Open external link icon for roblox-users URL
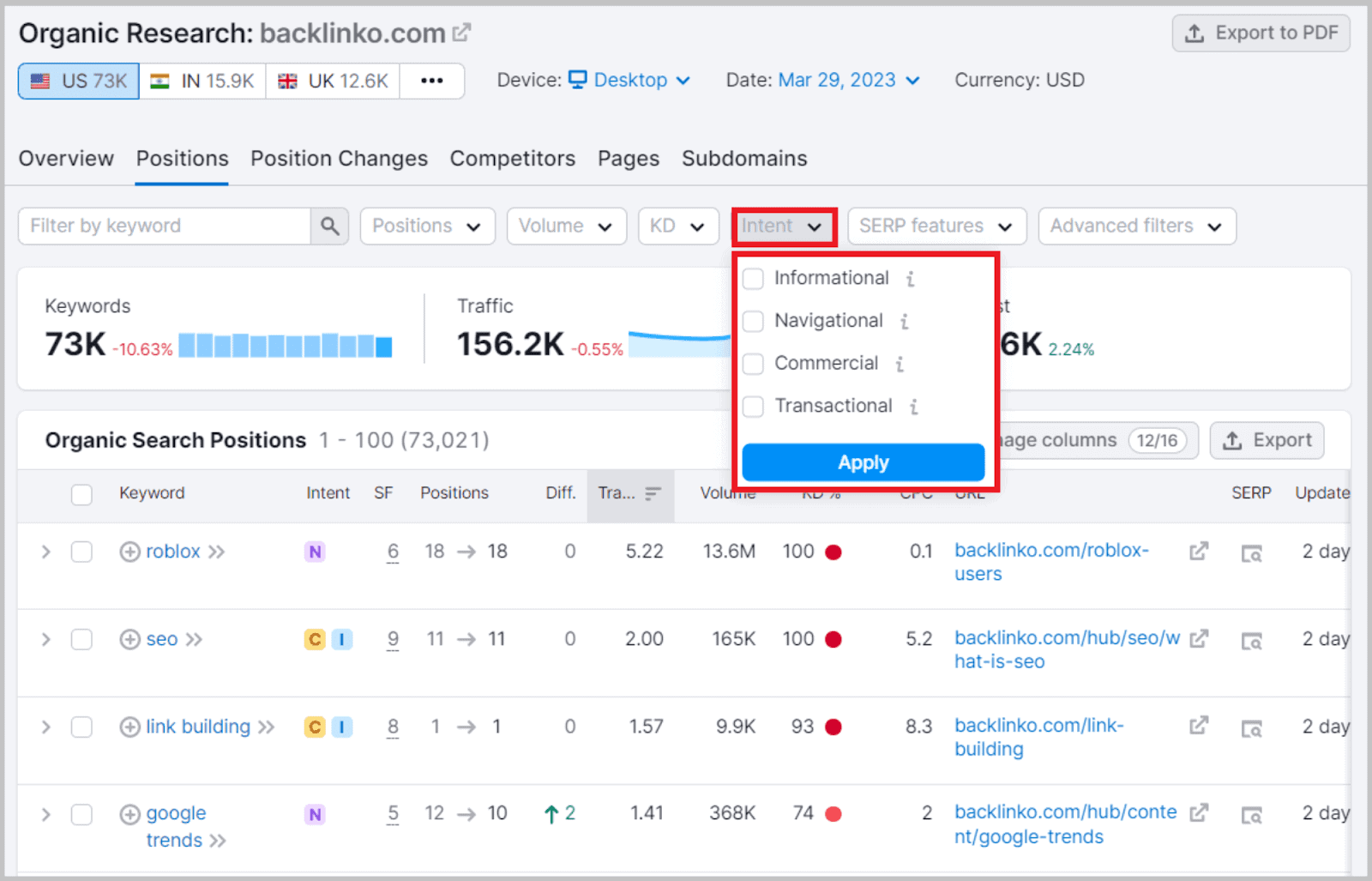The height and width of the screenshot is (881, 1372). pyautogui.click(x=1199, y=551)
